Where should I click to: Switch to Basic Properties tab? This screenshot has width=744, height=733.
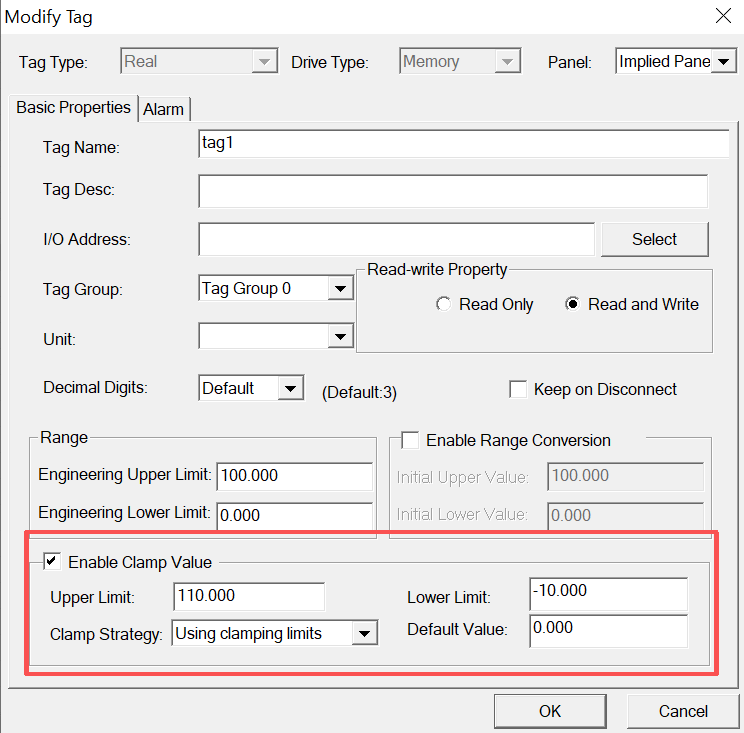73,107
